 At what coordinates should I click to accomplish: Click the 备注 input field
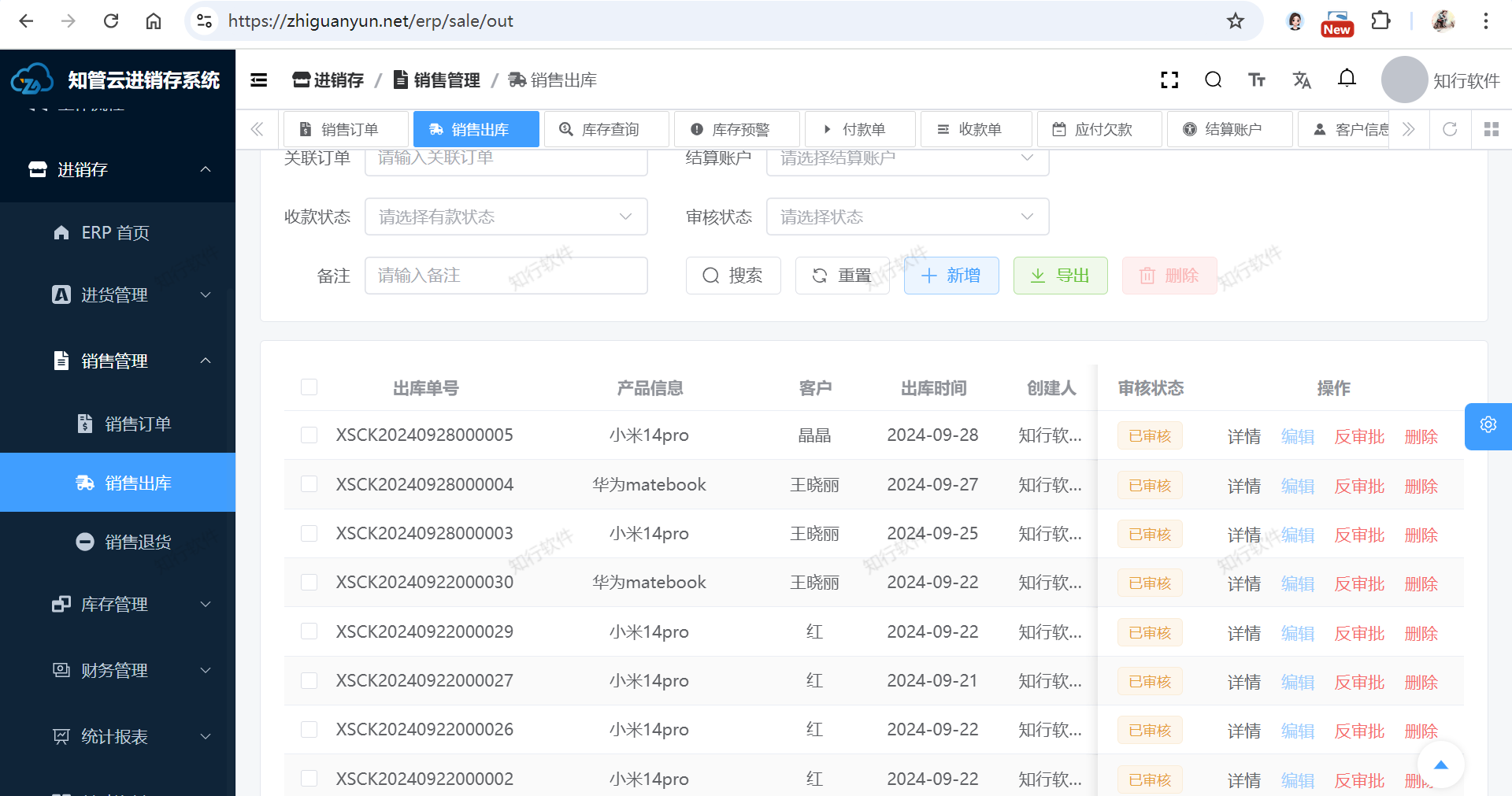coord(506,276)
